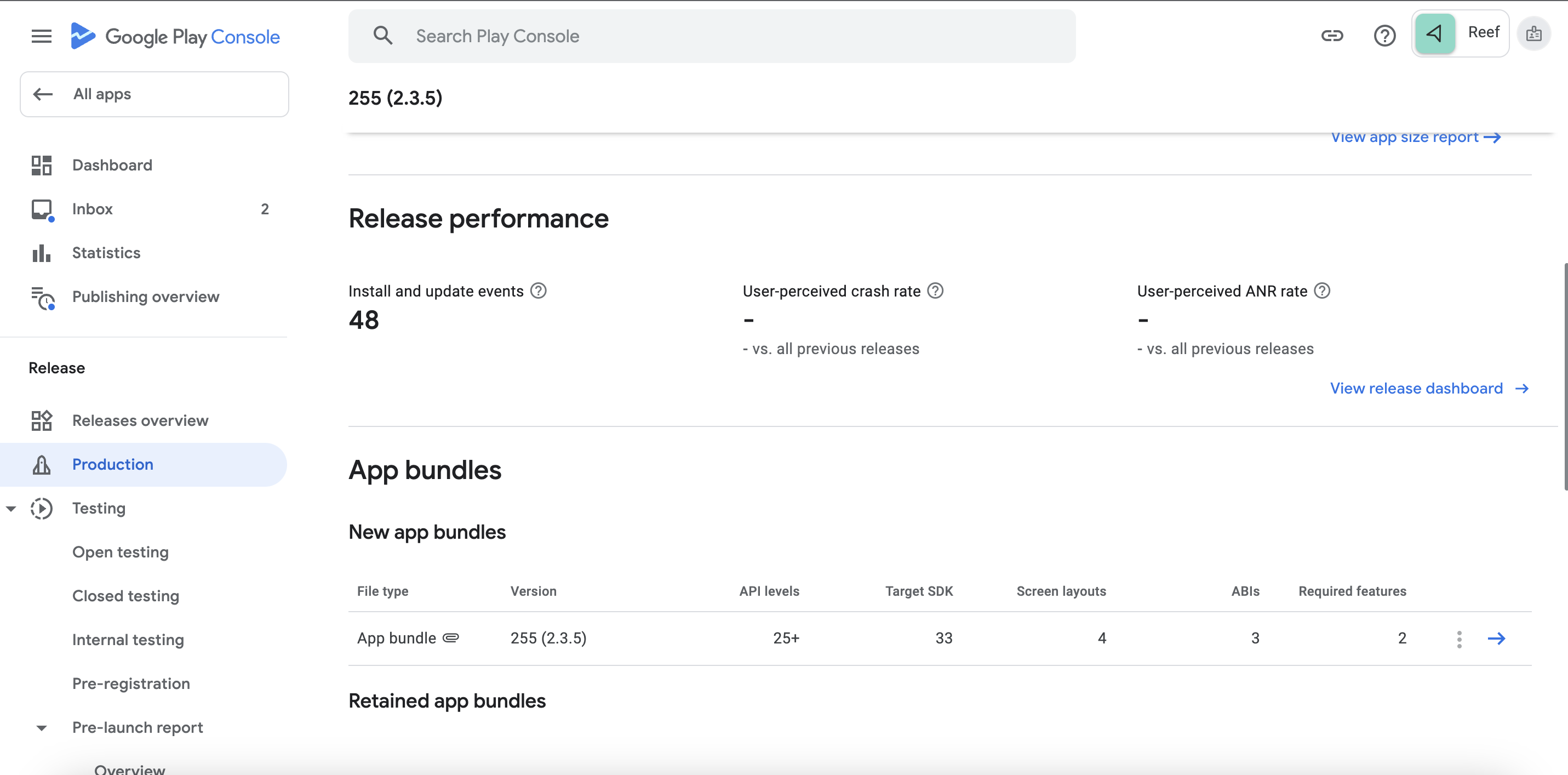Click the Dashboard sidebar icon

click(x=42, y=166)
